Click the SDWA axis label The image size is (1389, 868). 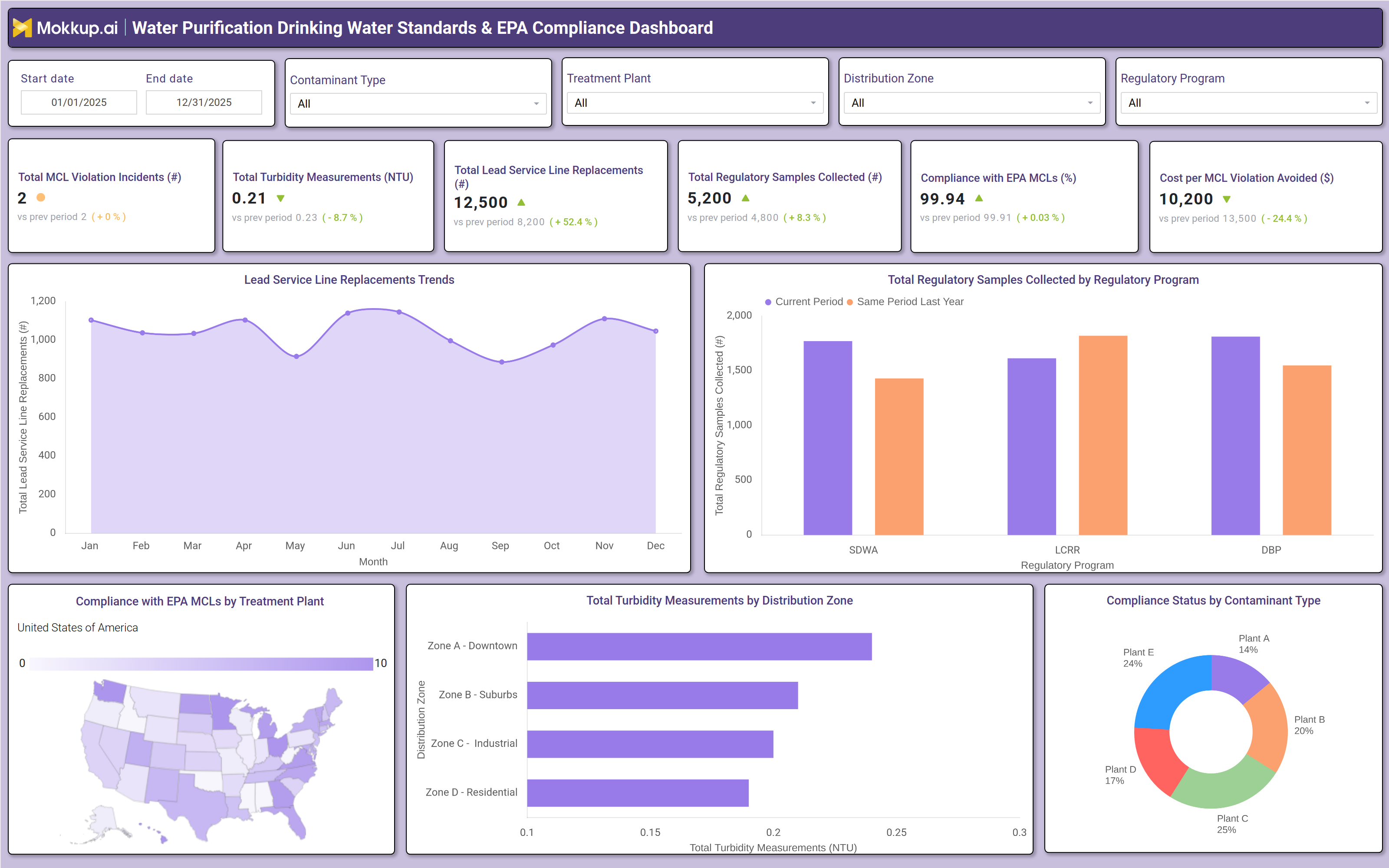863,550
